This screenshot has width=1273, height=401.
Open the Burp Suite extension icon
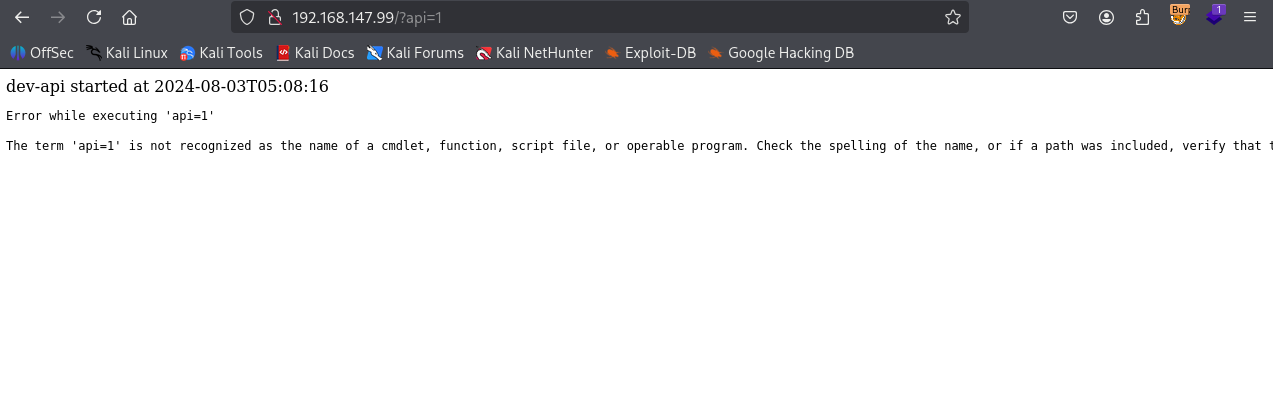[1179, 16]
